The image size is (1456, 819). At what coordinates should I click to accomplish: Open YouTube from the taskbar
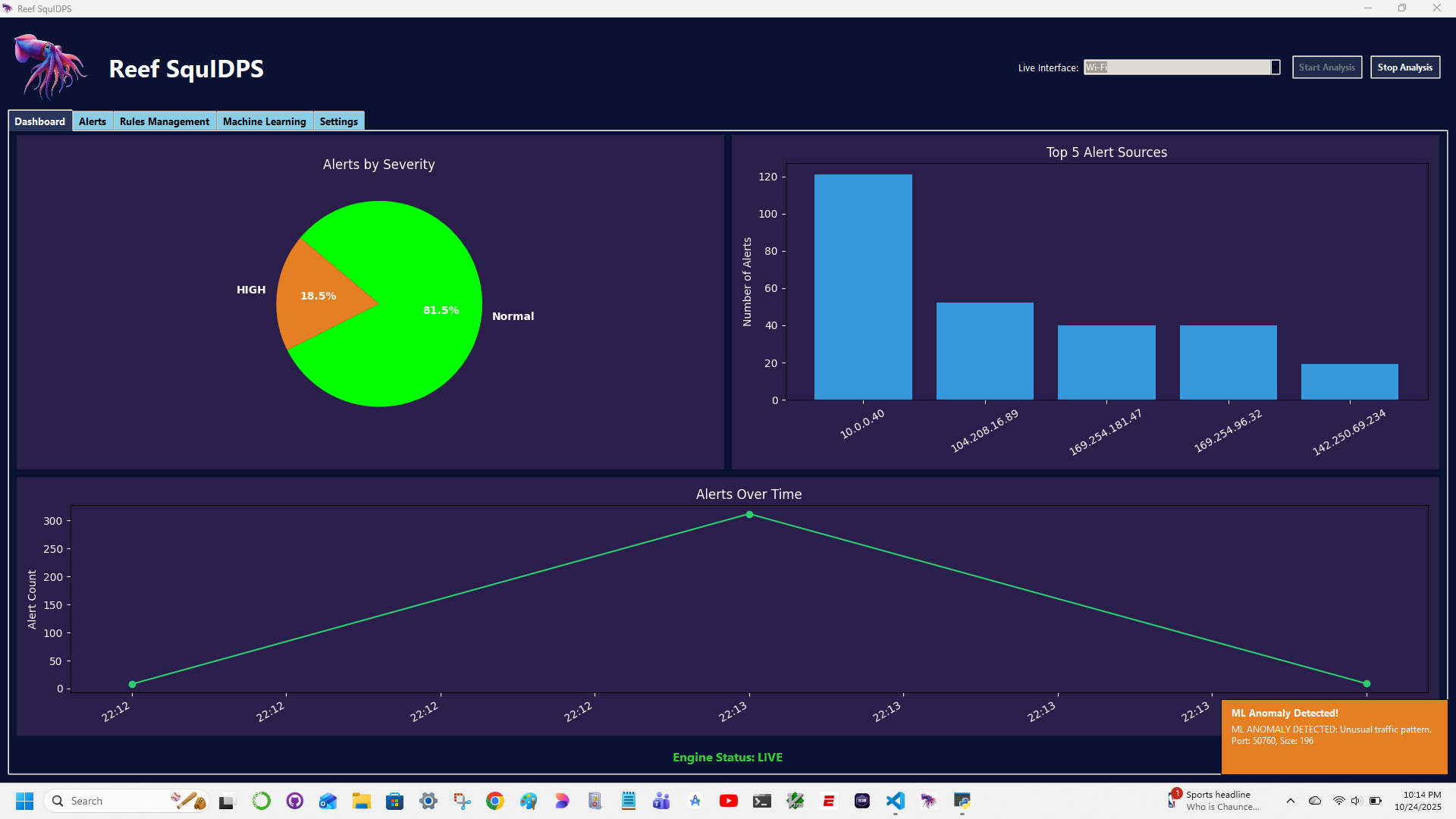[729, 800]
